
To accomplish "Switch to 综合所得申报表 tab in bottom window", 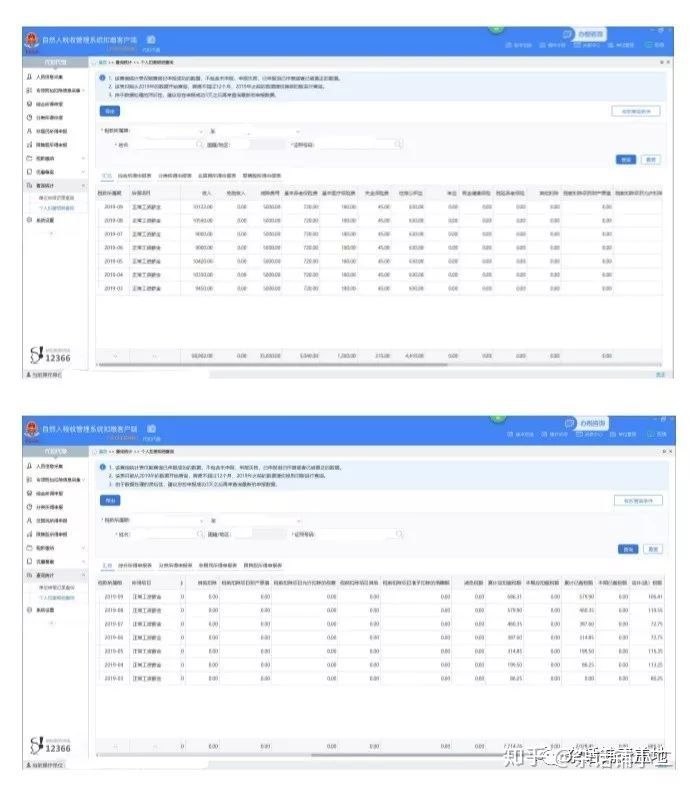I will coord(135,565).
